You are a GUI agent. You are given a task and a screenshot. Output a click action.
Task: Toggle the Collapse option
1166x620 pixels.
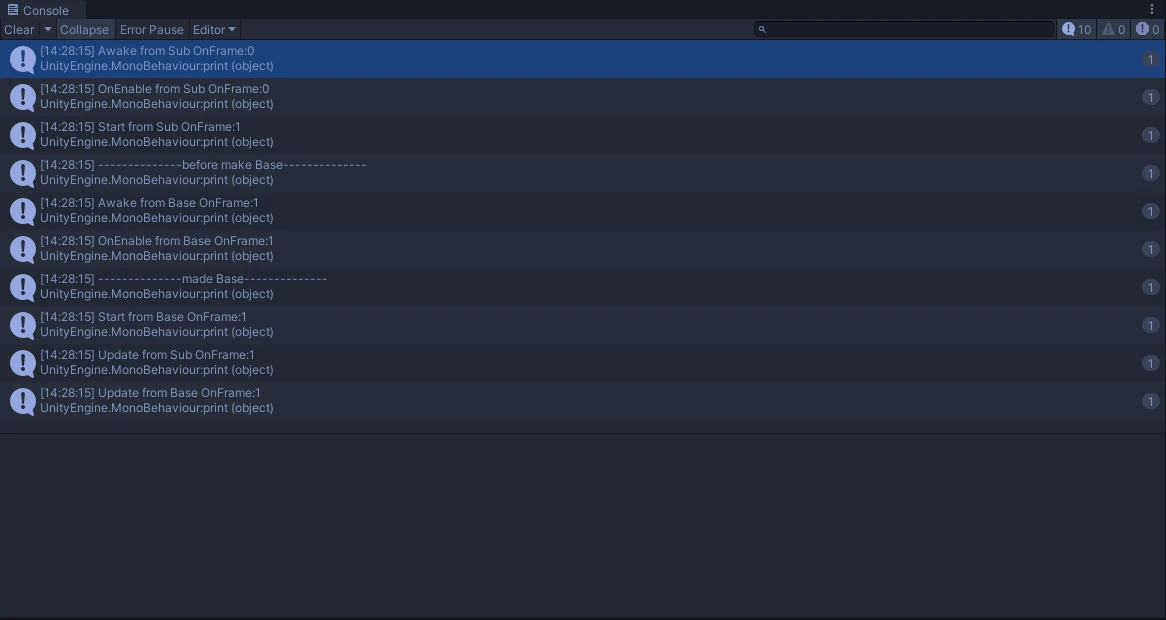coord(84,30)
